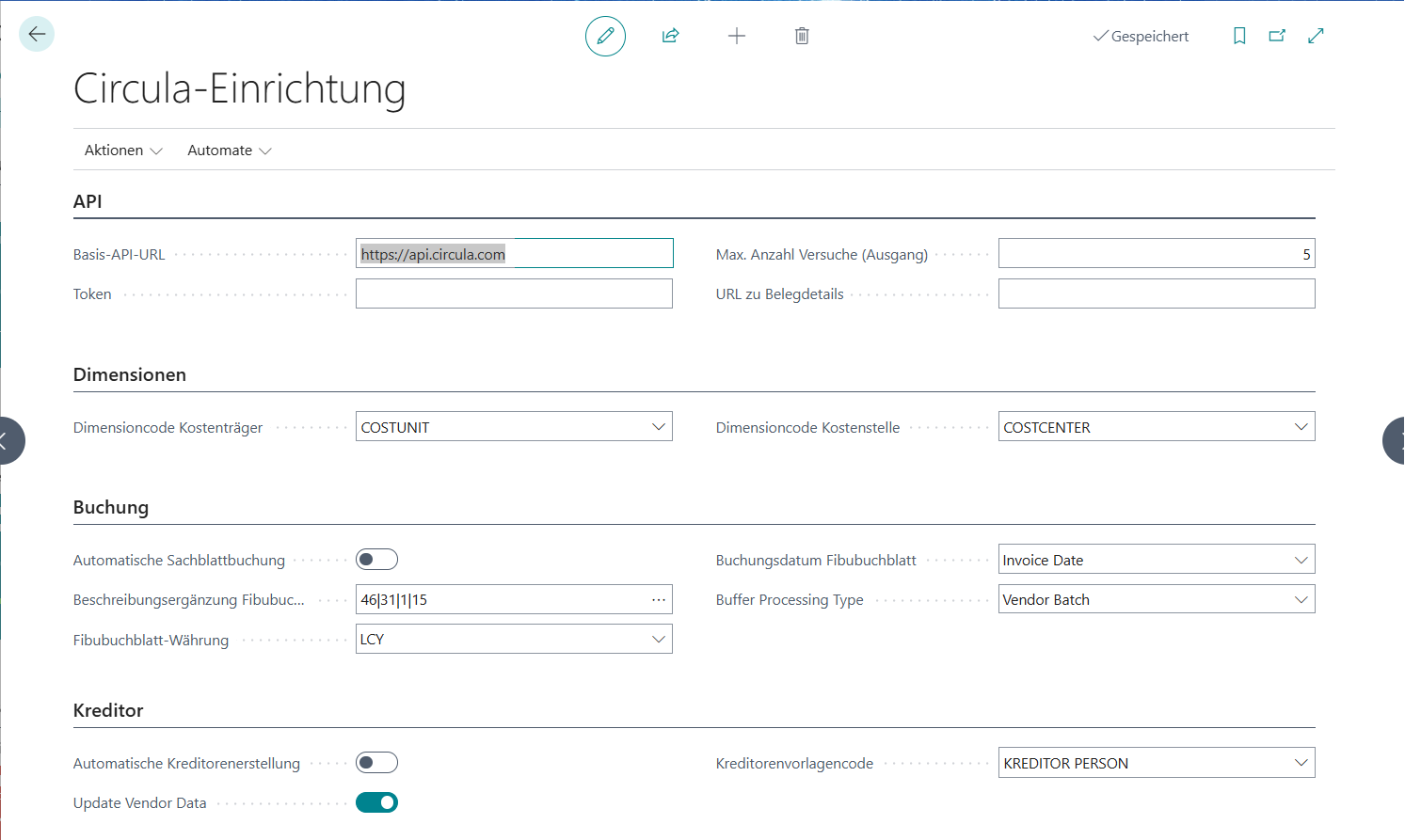
Task: Click the pencil edit icon
Action: [x=605, y=36]
